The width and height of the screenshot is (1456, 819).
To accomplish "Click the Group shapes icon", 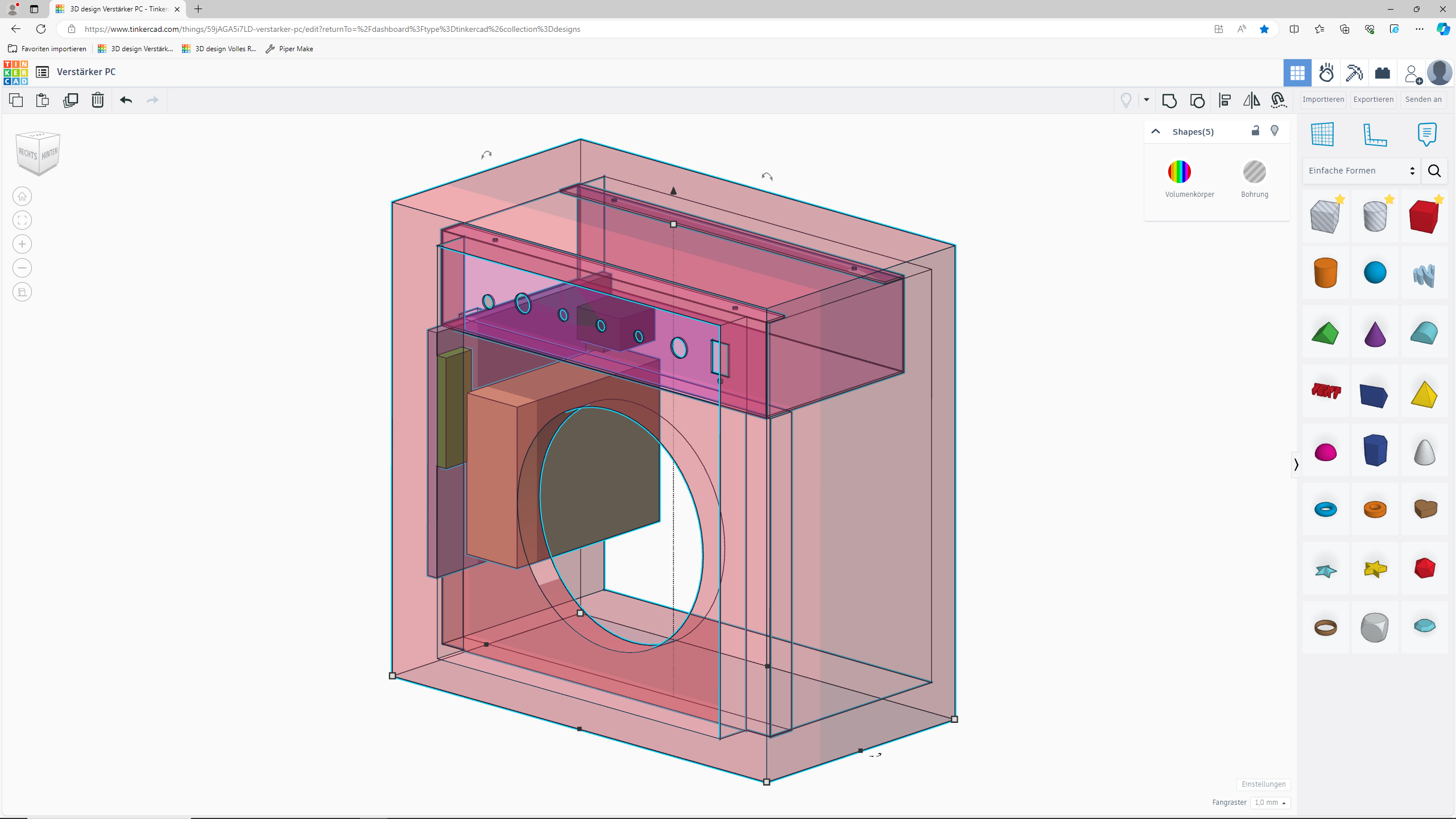I will click(x=1169, y=101).
